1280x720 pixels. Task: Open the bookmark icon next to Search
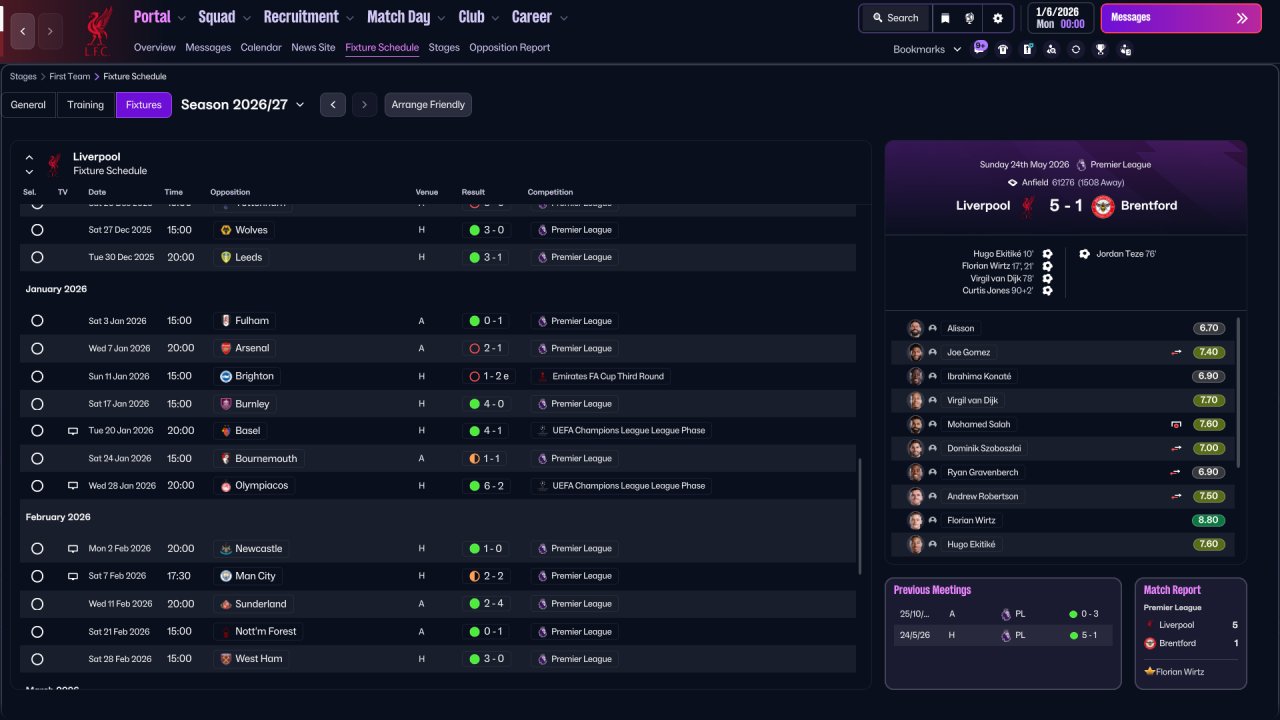coord(945,18)
